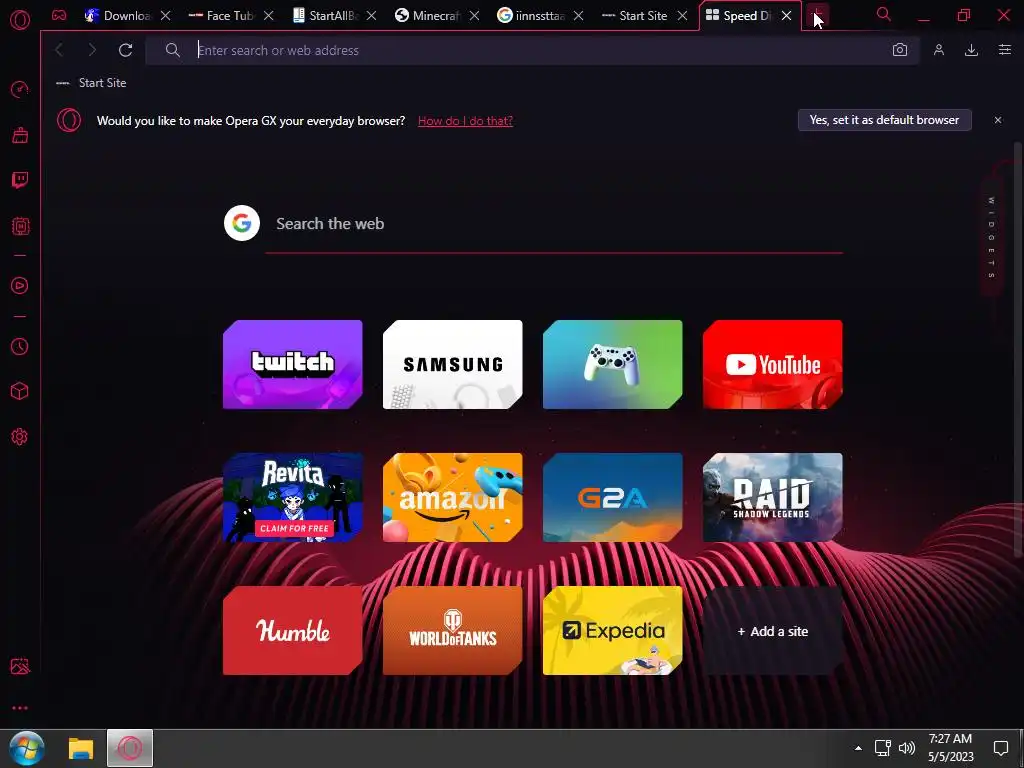Open File Explorer from taskbar
The image size is (1024, 768).
tap(81, 748)
